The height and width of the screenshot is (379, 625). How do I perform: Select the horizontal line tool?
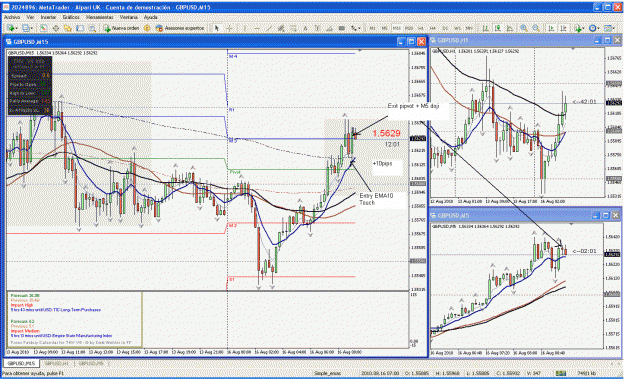coord(257,28)
